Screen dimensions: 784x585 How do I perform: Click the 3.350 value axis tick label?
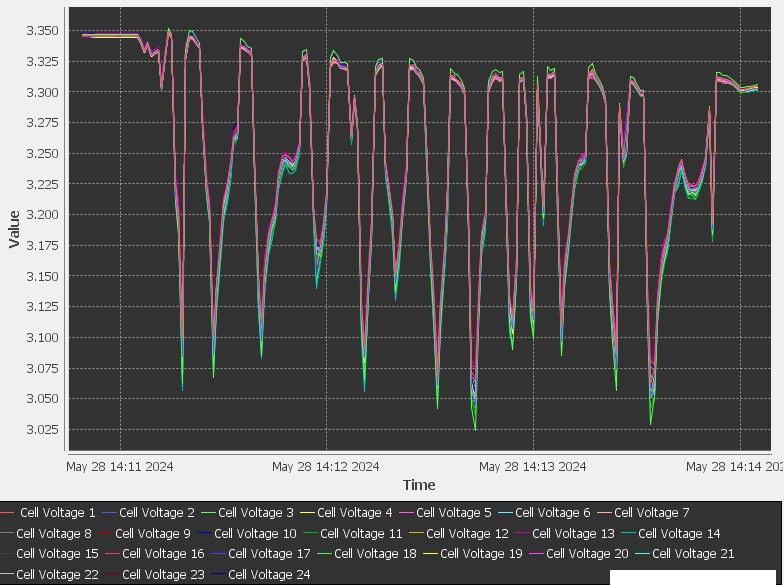tap(42, 31)
